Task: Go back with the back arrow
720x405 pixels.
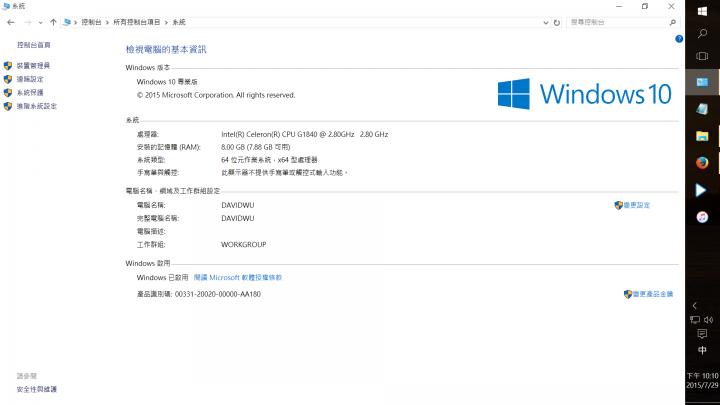Action: (11, 22)
